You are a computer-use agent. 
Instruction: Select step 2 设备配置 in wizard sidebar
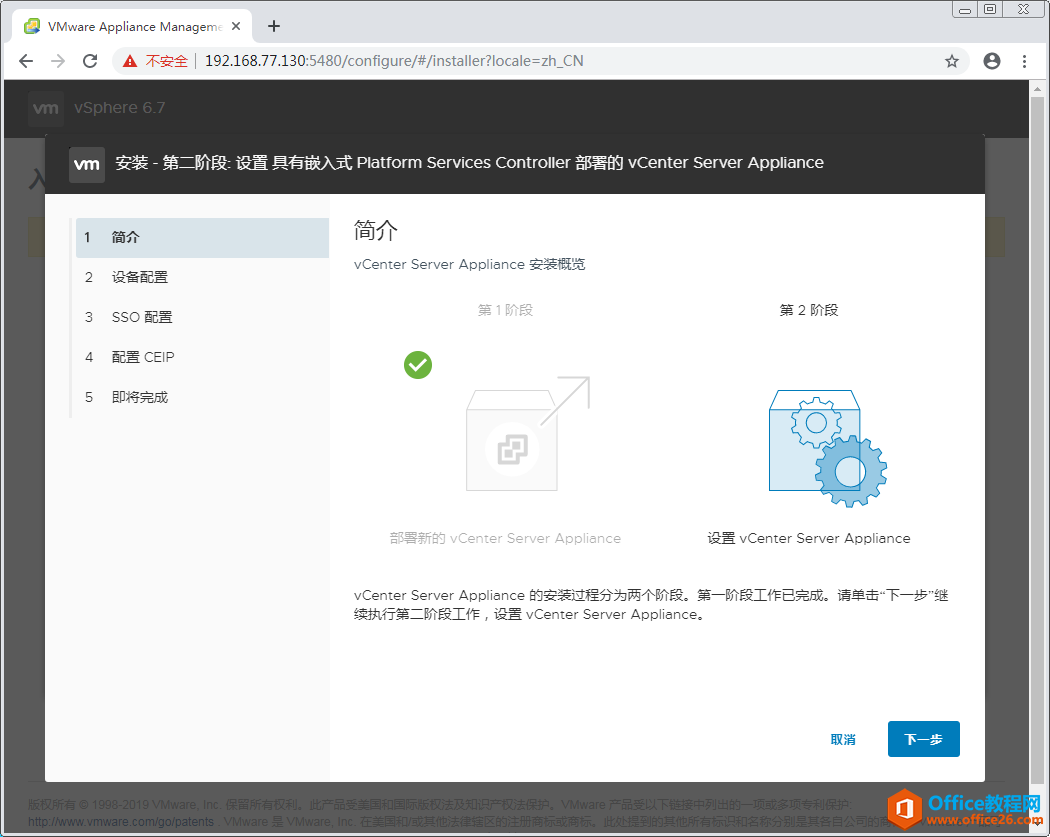point(202,277)
